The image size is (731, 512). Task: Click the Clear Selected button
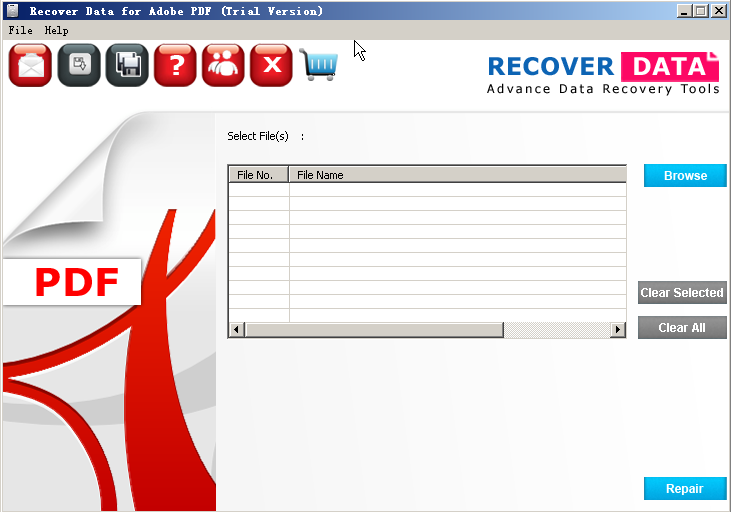(682, 292)
